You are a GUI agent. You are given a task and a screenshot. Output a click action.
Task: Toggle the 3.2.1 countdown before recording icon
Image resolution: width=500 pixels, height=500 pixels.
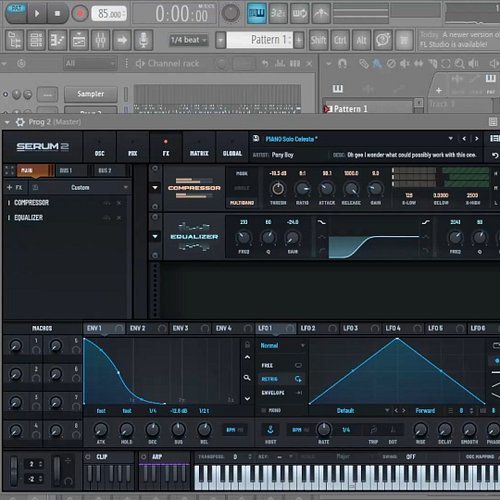278,14
